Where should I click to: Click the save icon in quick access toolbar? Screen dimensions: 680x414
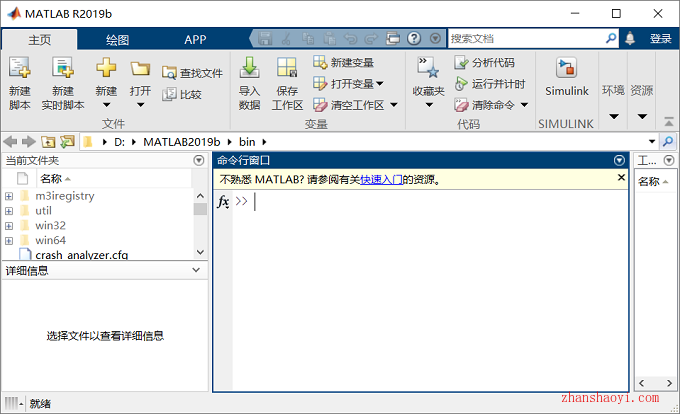[265, 39]
